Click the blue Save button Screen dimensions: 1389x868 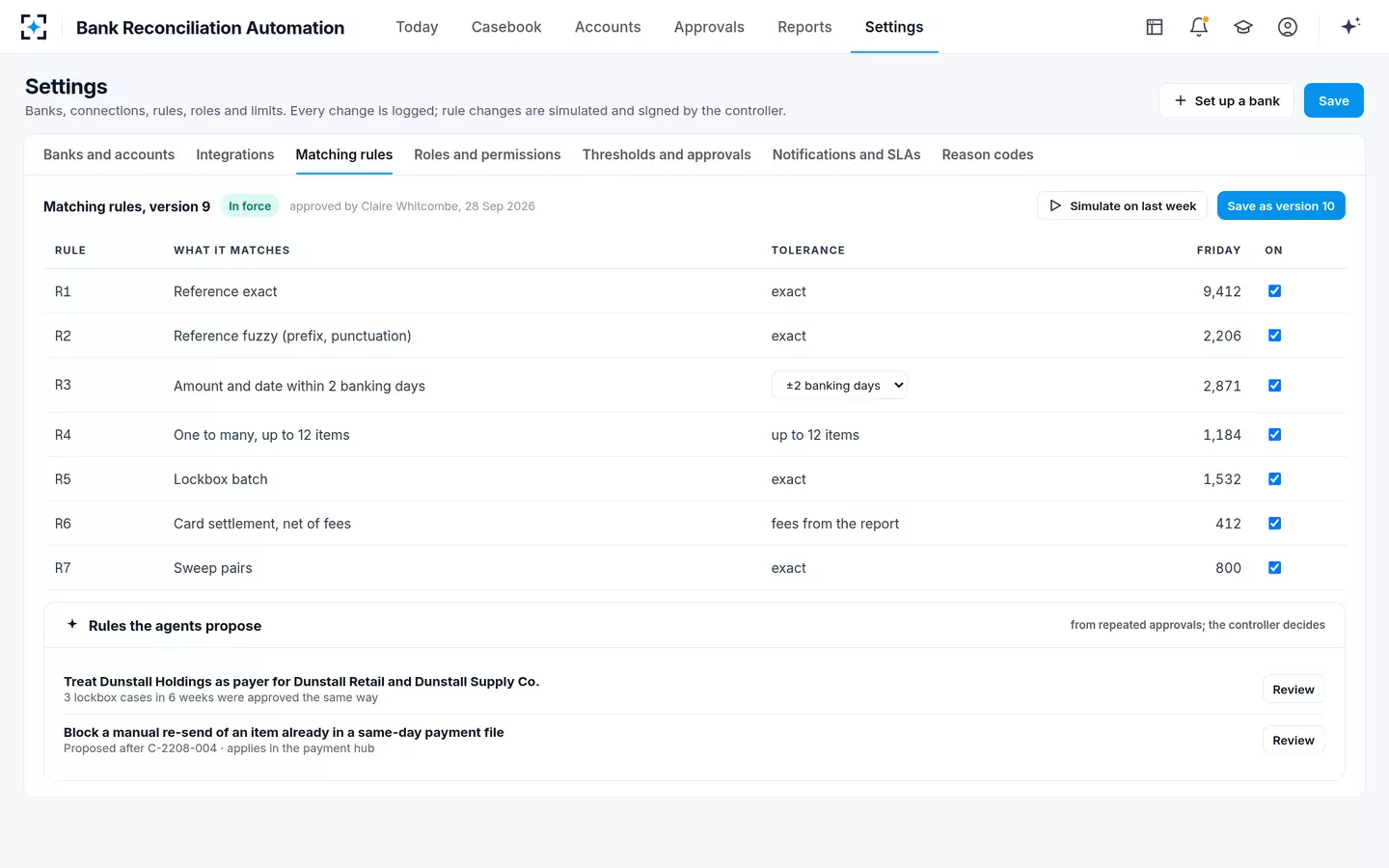[x=1334, y=100]
